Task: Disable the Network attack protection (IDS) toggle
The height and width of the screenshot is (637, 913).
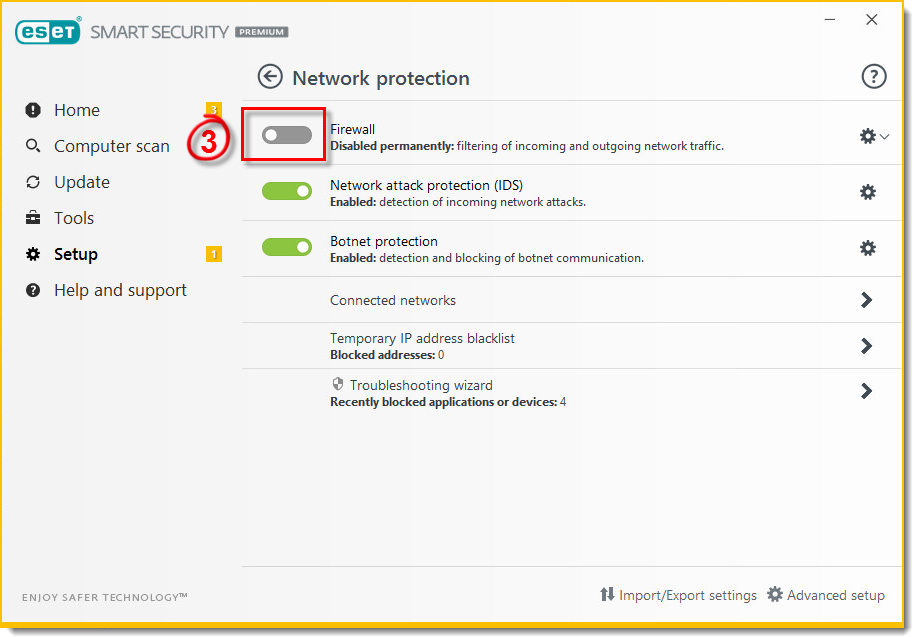Action: [x=286, y=191]
